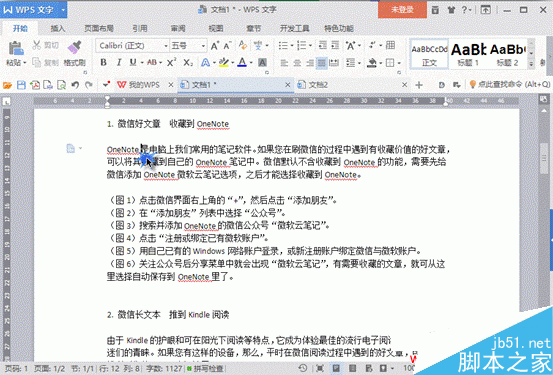
Task: Toggle left text alignment
Action: click(x=284, y=63)
